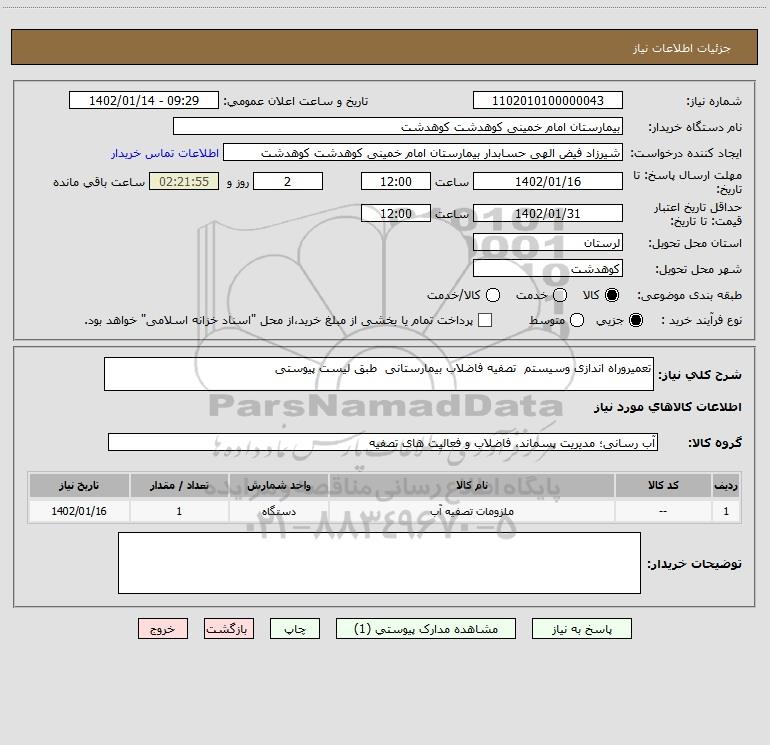
Task: Click the buyer description text area
Action: coord(379,563)
